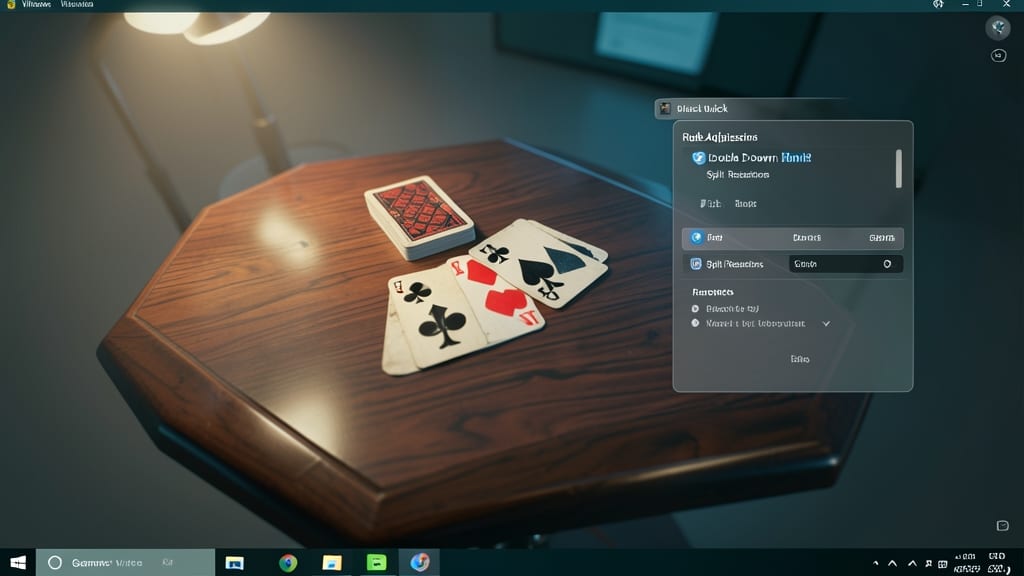Open the dark dropdown in Split row

pos(846,264)
